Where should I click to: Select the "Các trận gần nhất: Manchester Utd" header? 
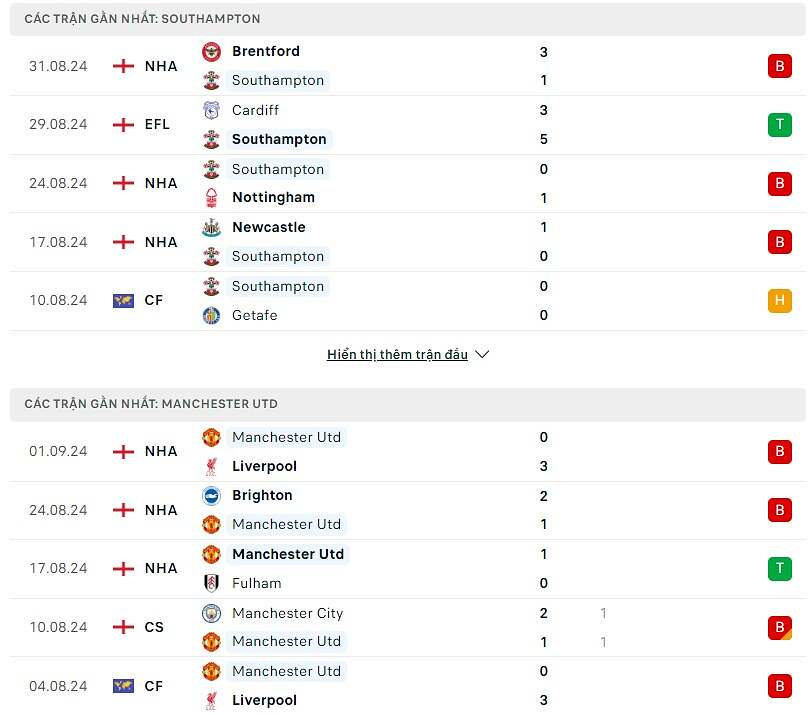coord(151,404)
